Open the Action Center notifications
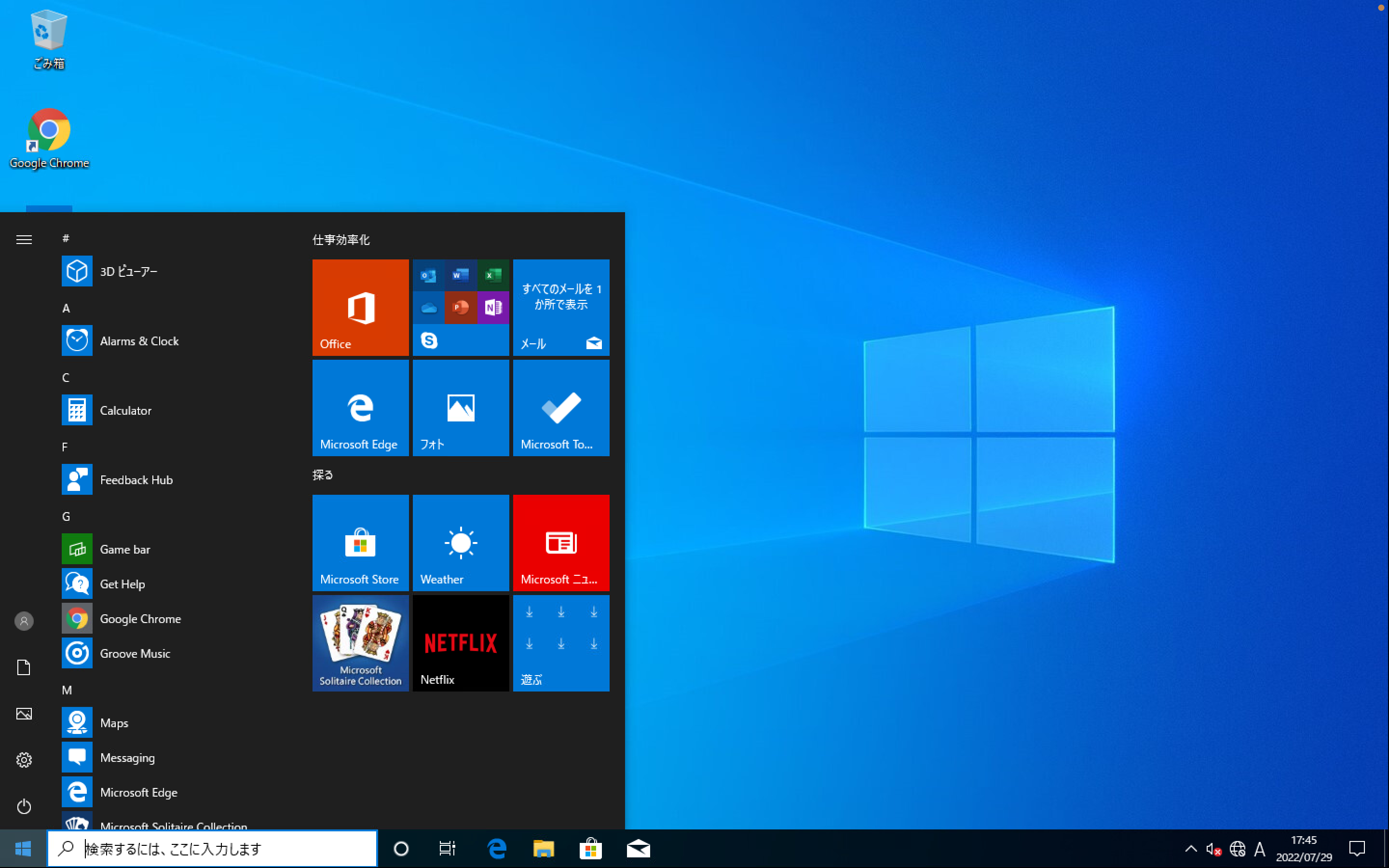 pos(1357,849)
